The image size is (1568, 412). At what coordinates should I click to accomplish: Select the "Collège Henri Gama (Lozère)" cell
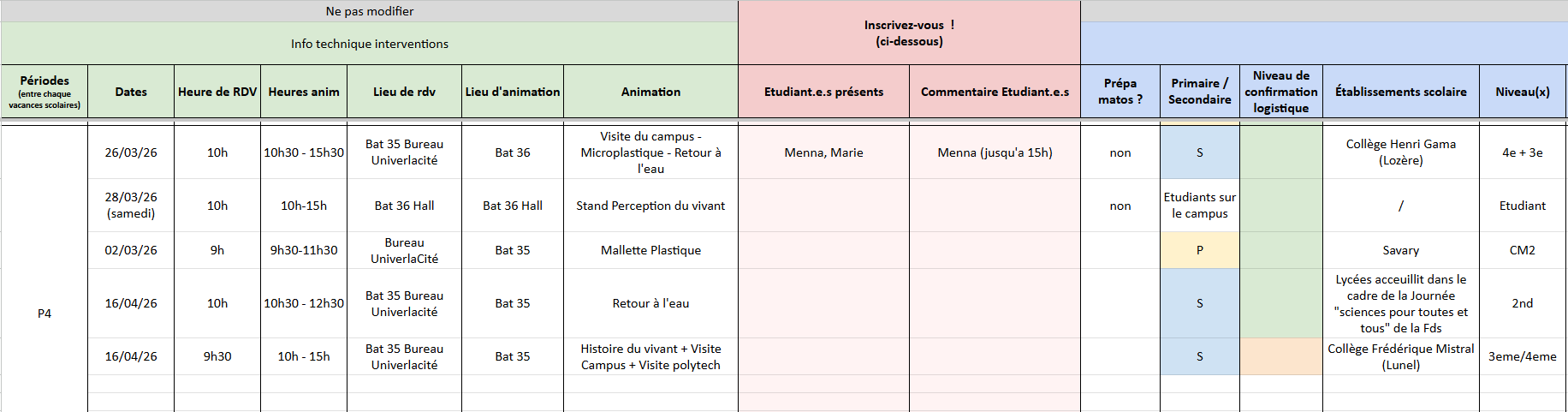point(1400,152)
